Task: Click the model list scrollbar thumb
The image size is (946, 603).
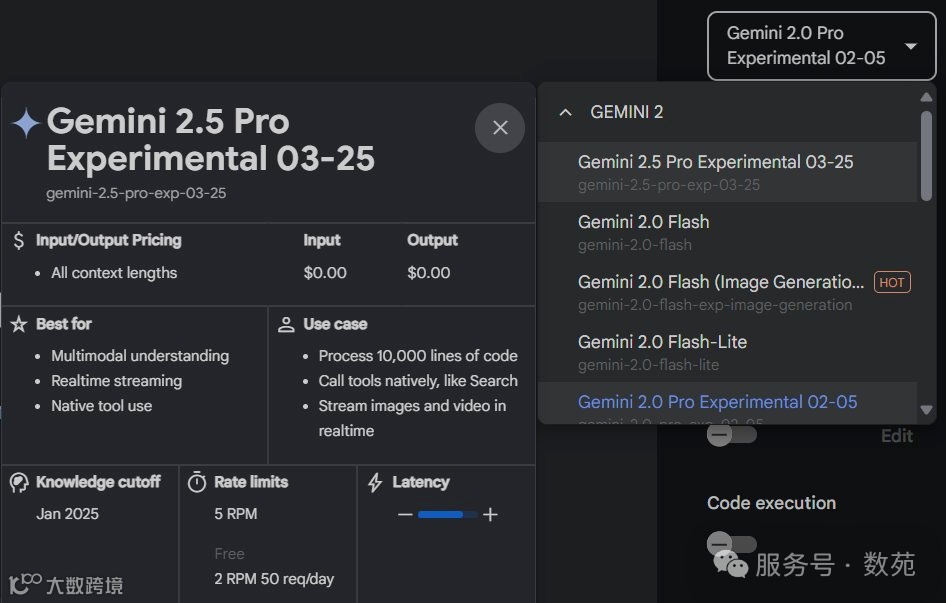Action: [926, 156]
